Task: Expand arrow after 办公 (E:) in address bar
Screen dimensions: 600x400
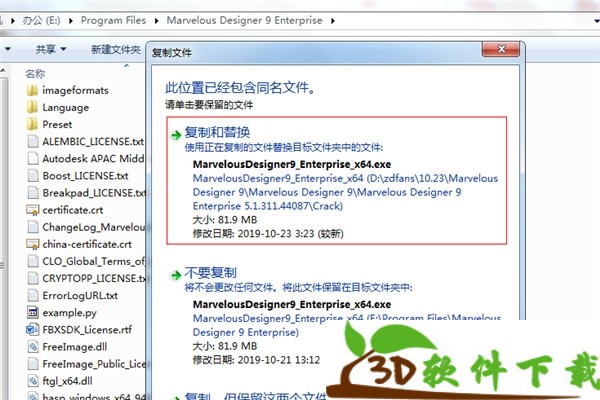Action: tap(71, 21)
